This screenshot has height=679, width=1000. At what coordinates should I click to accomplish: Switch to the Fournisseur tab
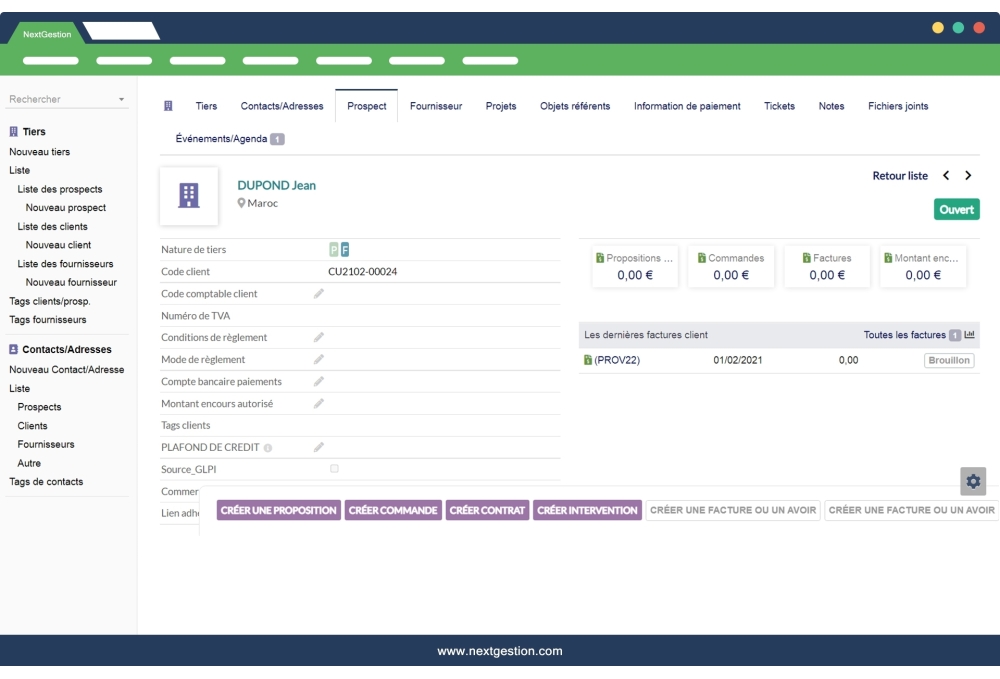coord(436,106)
